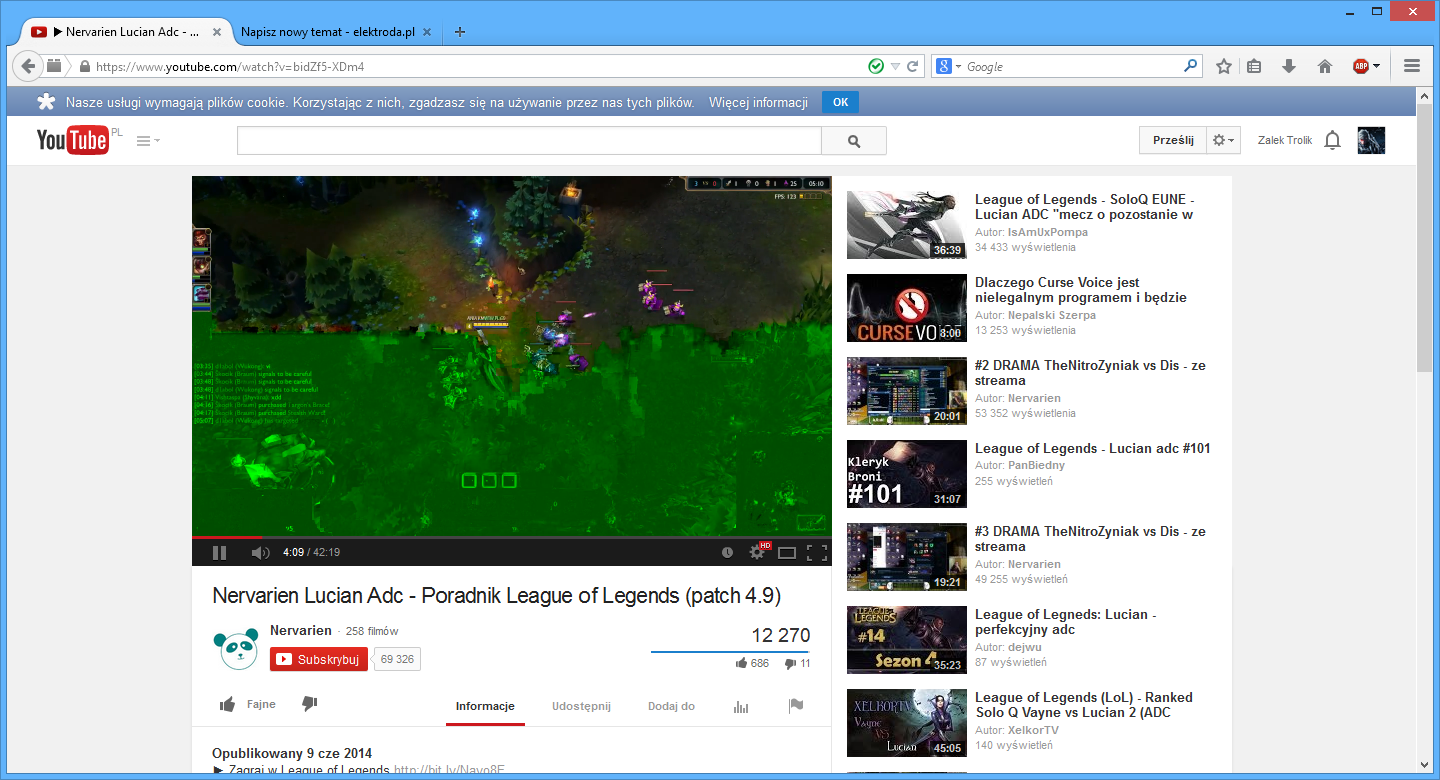The width and height of the screenshot is (1440, 780).
Task: Open search engine selector dropdown
Action: (x=948, y=67)
